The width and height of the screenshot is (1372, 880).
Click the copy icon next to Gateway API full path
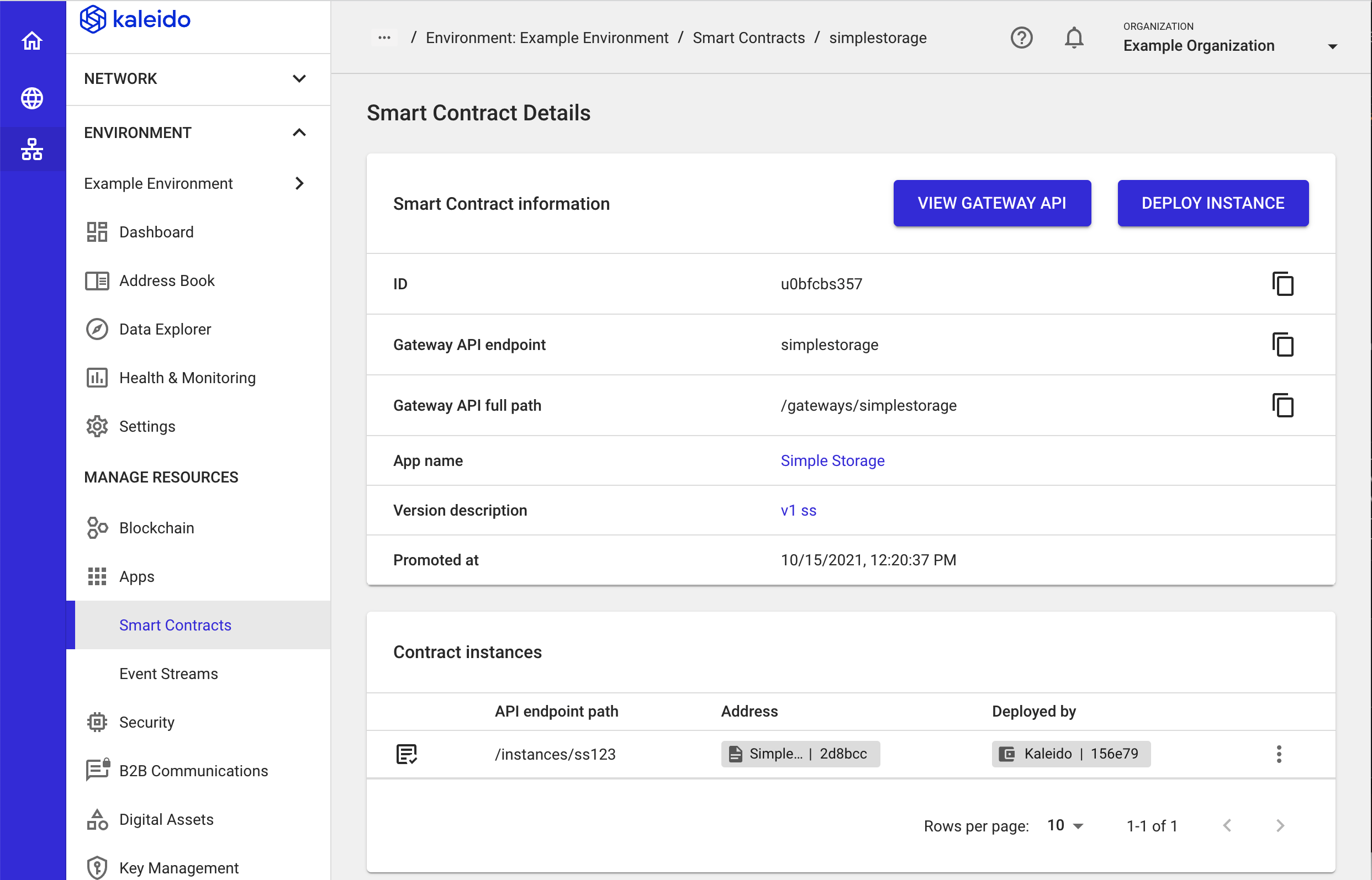pos(1283,405)
